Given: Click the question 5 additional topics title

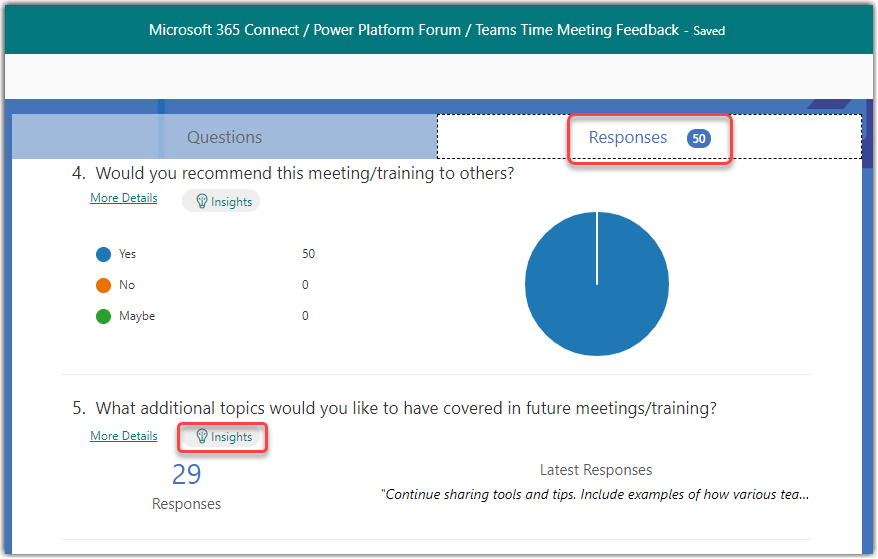Looking at the screenshot, I should (406, 408).
